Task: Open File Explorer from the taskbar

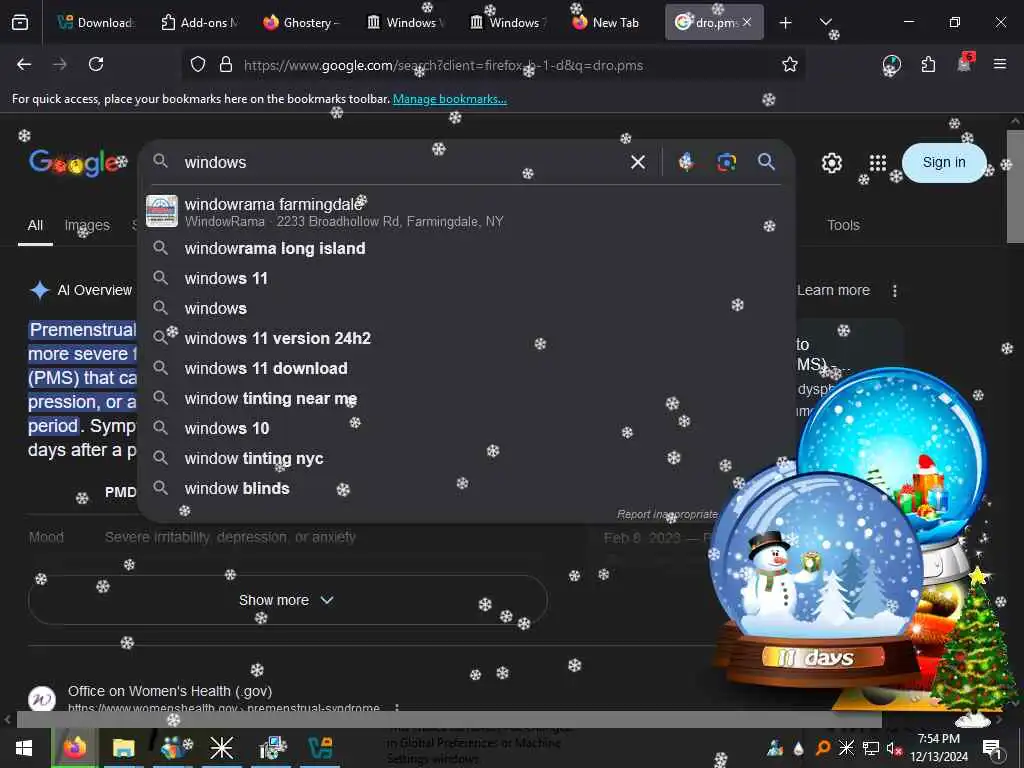Action: tap(123, 748)
